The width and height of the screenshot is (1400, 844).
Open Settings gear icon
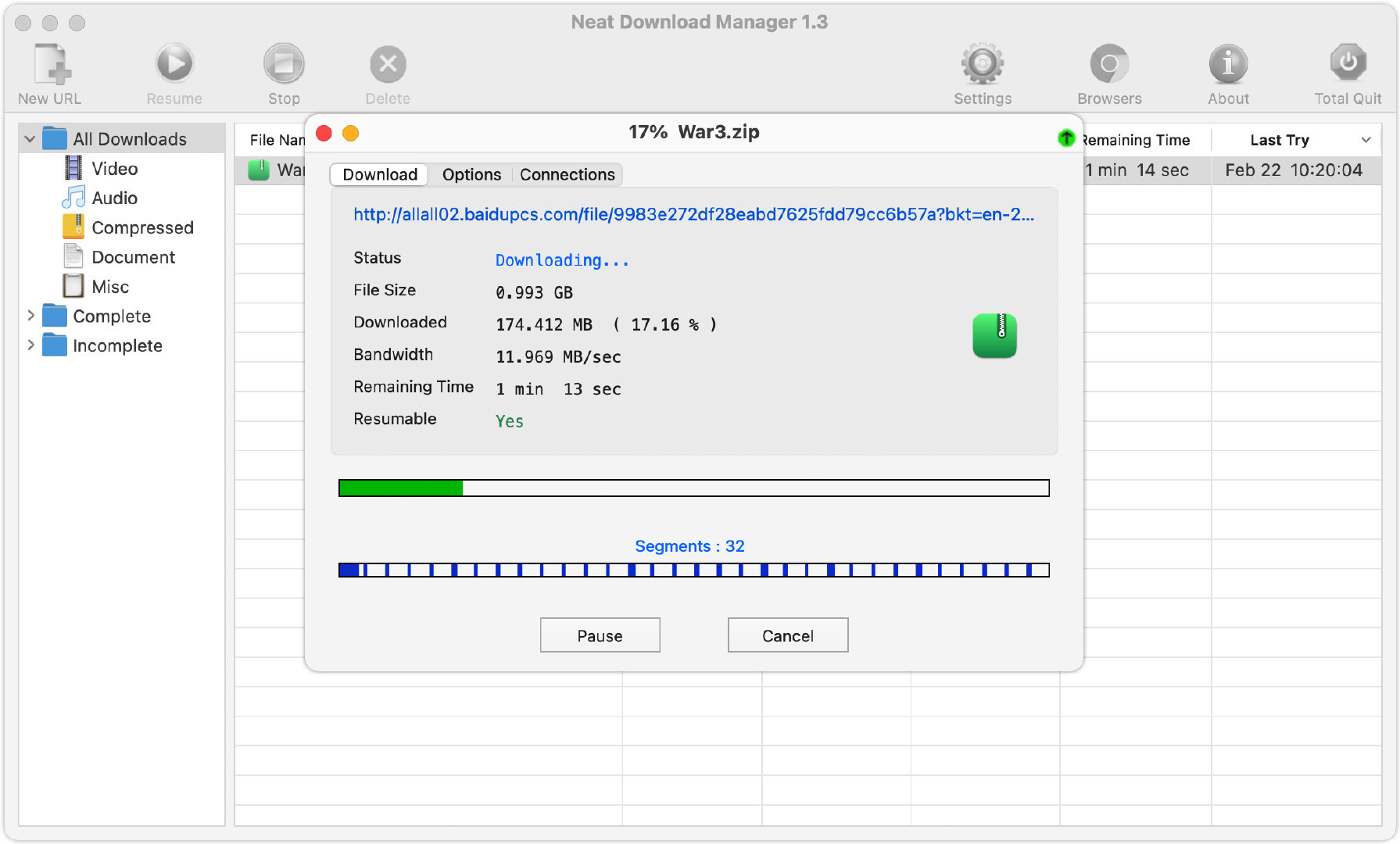click(983, 63)
